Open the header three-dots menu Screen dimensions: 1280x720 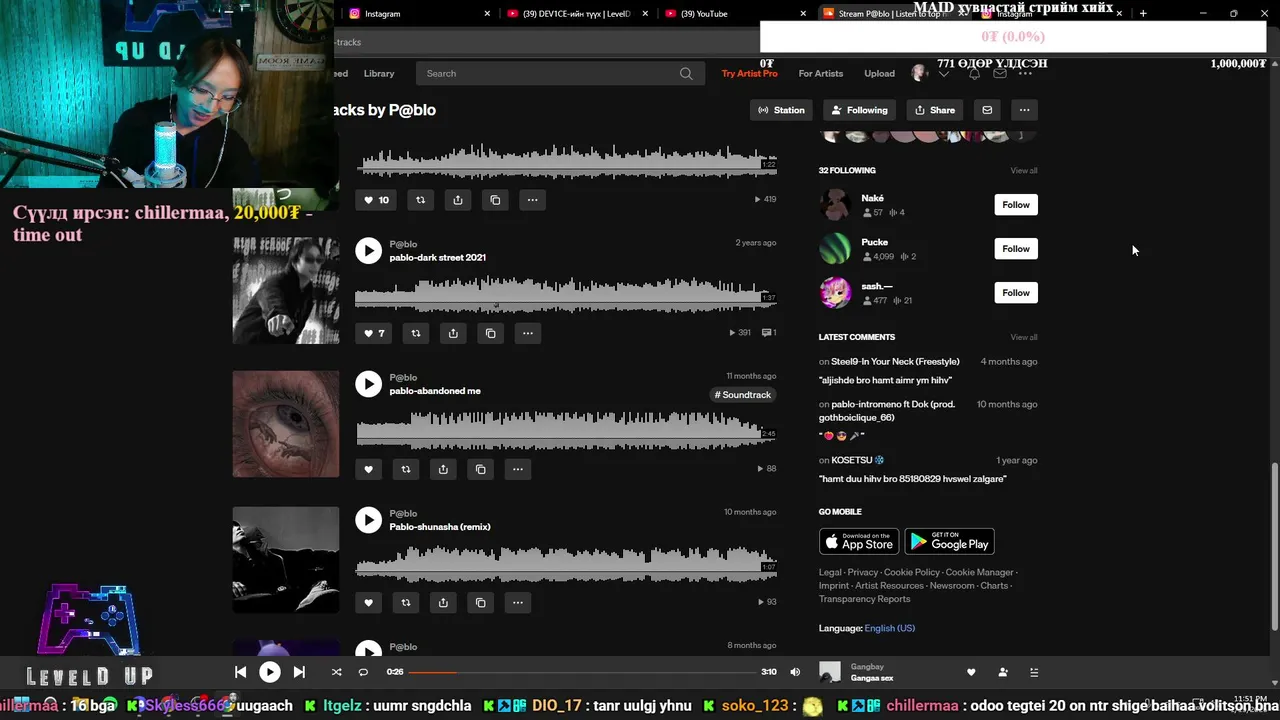pos(1025,73)
